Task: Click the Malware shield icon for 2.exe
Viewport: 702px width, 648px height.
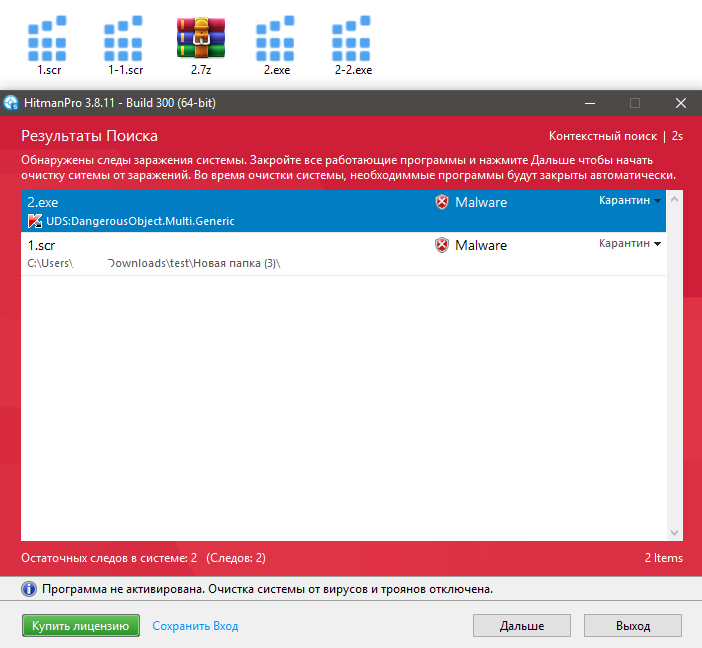Action: (x=442, y=202)
